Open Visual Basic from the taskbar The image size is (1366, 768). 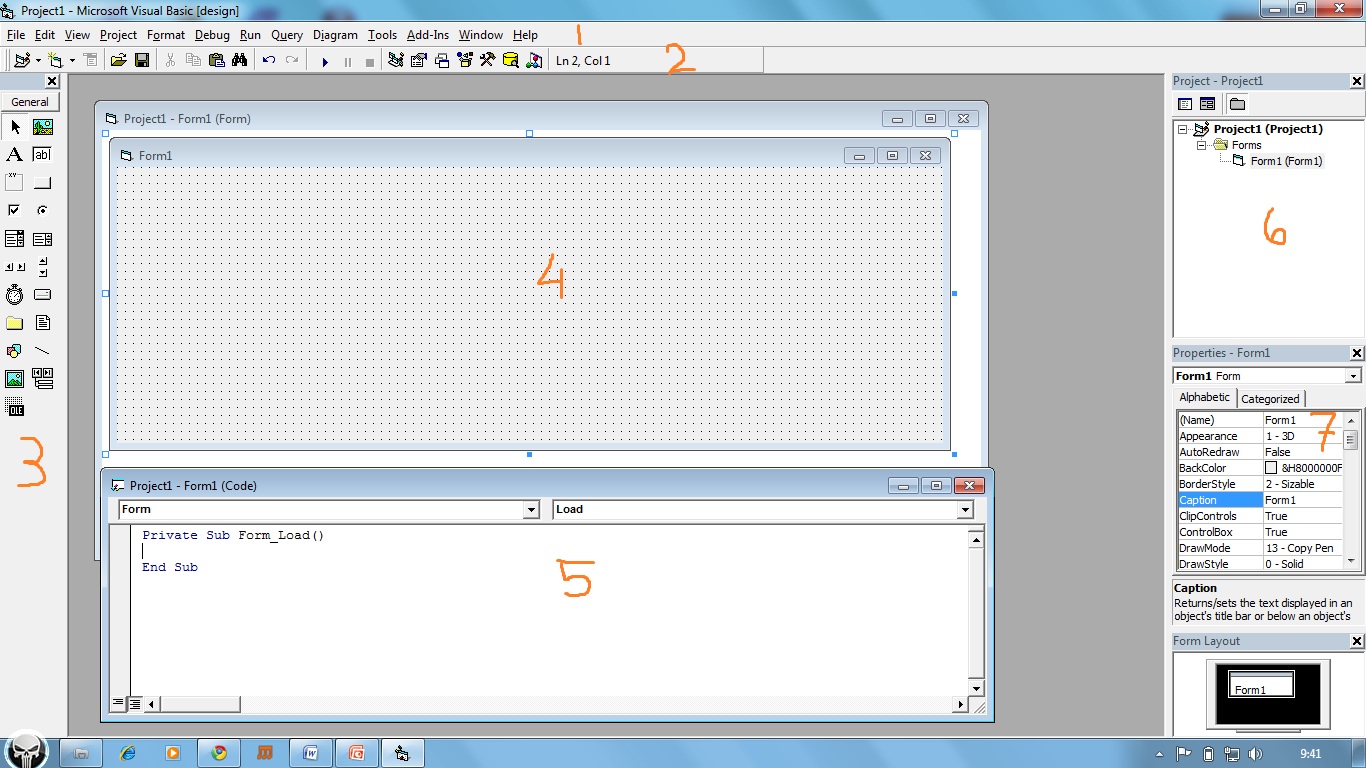point(402,752)
